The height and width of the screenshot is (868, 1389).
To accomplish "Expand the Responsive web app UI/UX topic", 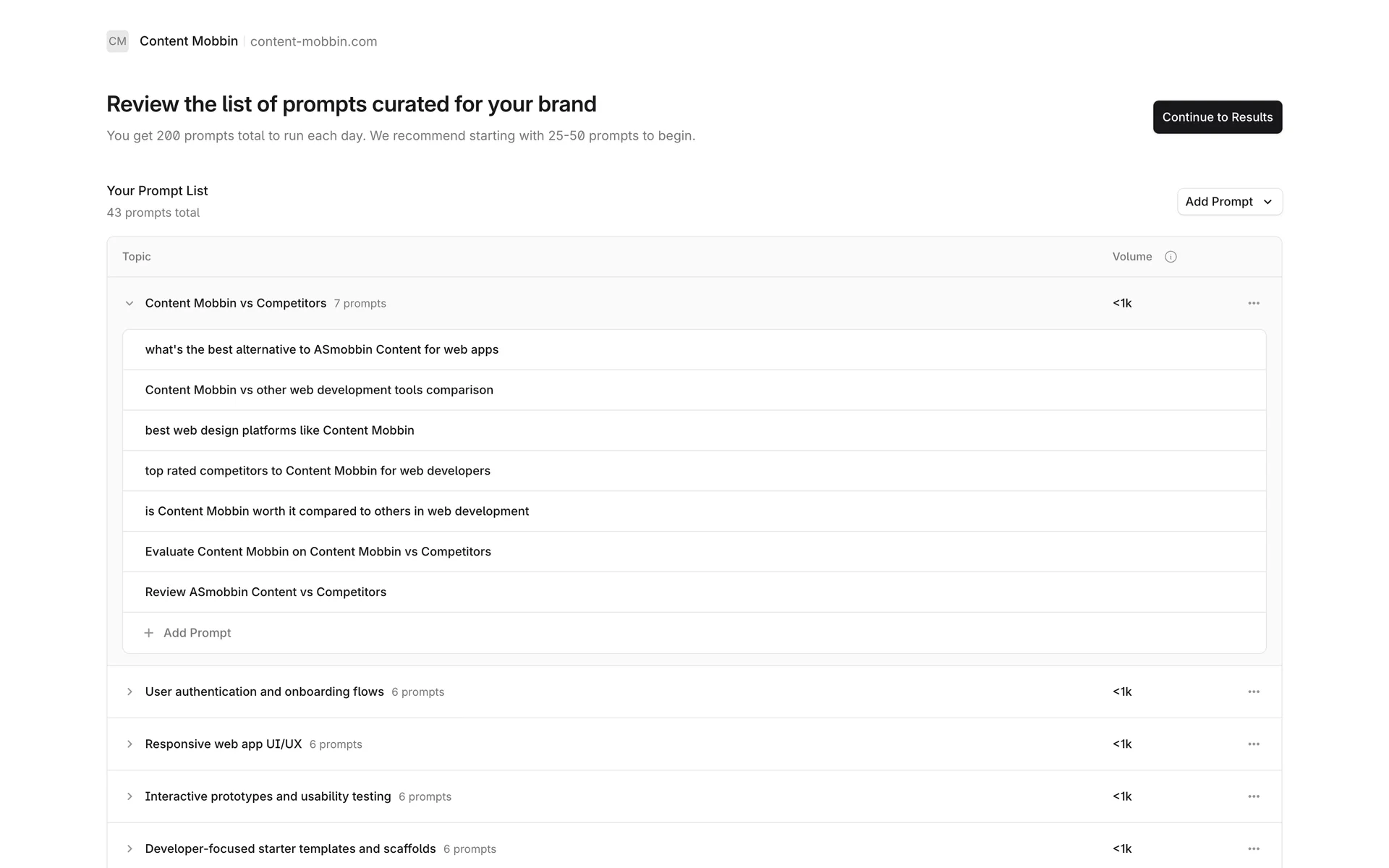I will [x=129, y=744].
